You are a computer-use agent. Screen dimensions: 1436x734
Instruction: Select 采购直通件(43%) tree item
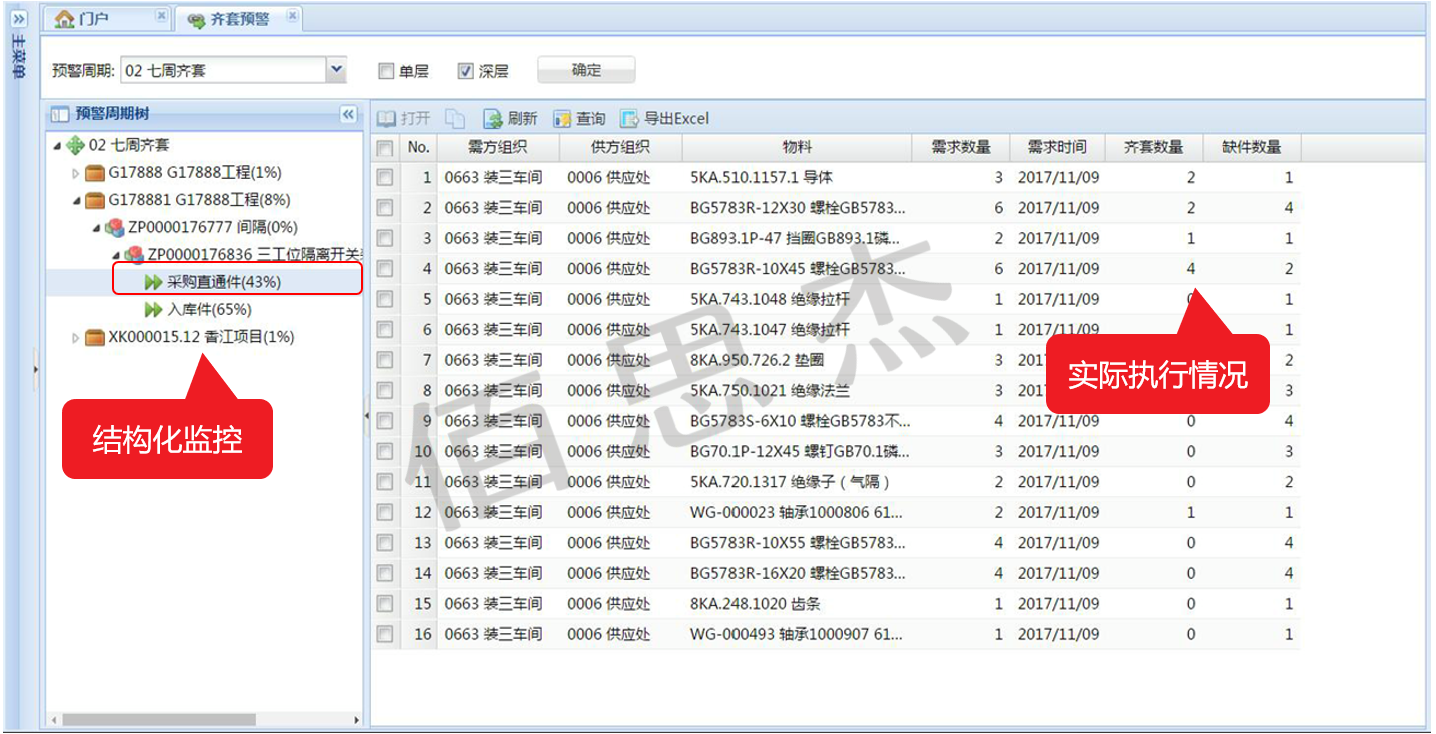[x=224, y=283]
